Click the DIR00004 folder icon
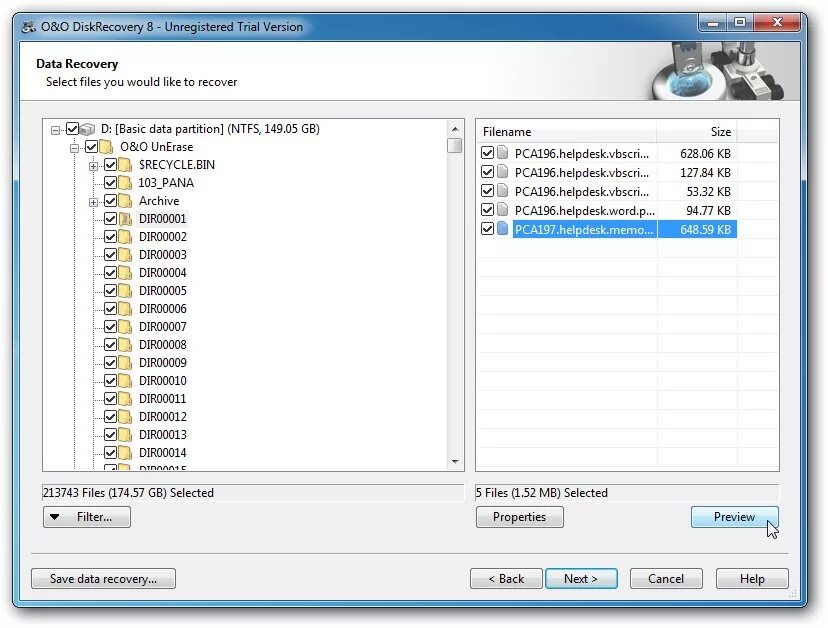 pos(125,273)
